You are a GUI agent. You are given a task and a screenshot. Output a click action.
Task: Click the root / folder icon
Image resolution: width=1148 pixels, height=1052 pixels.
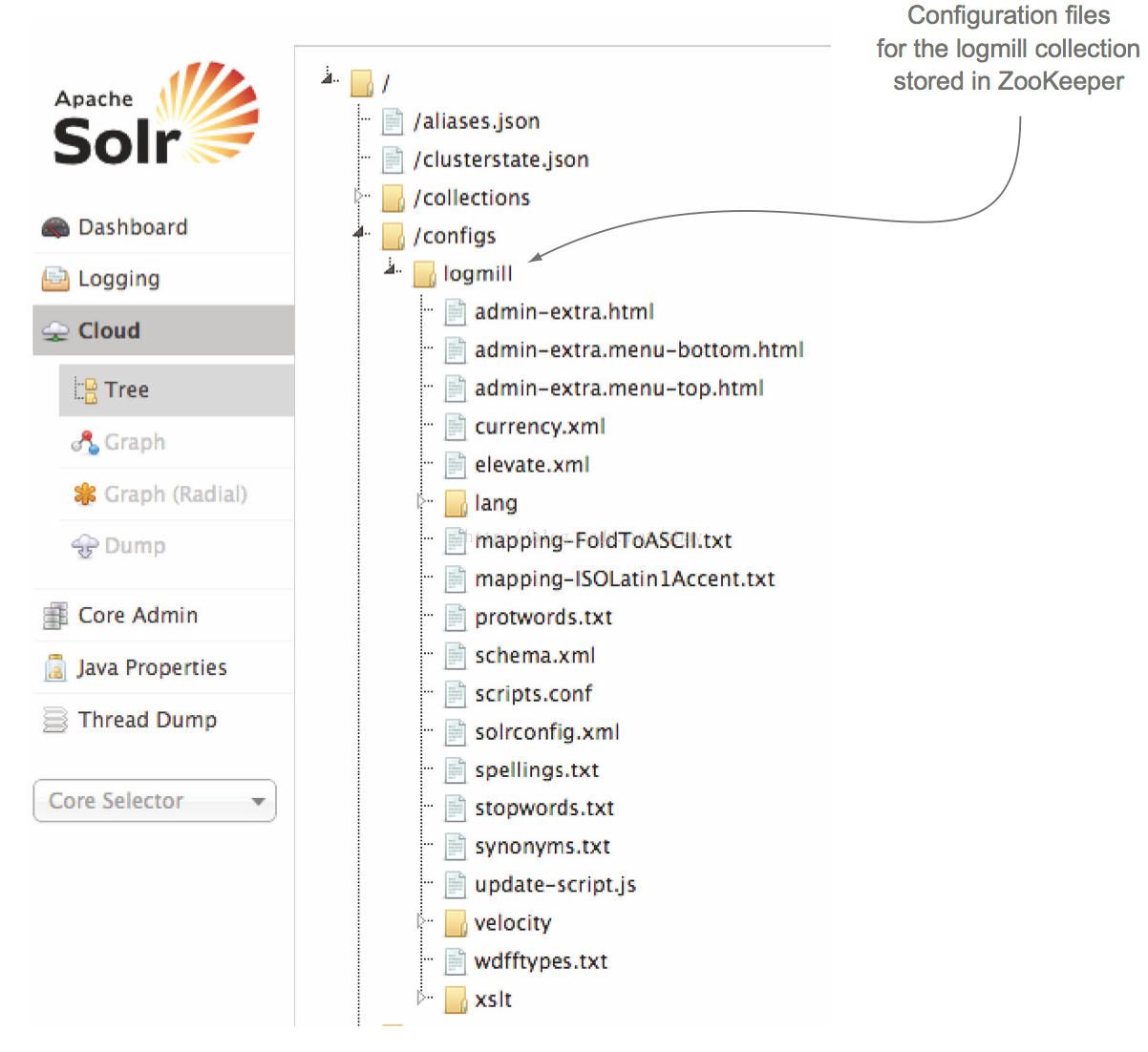362,83
